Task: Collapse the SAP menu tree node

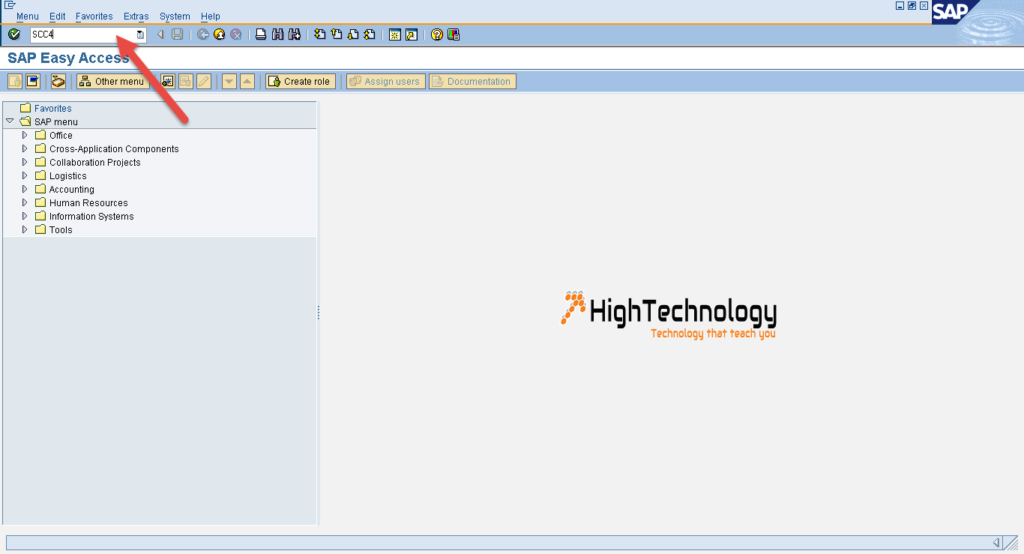Action: (10, 121)
